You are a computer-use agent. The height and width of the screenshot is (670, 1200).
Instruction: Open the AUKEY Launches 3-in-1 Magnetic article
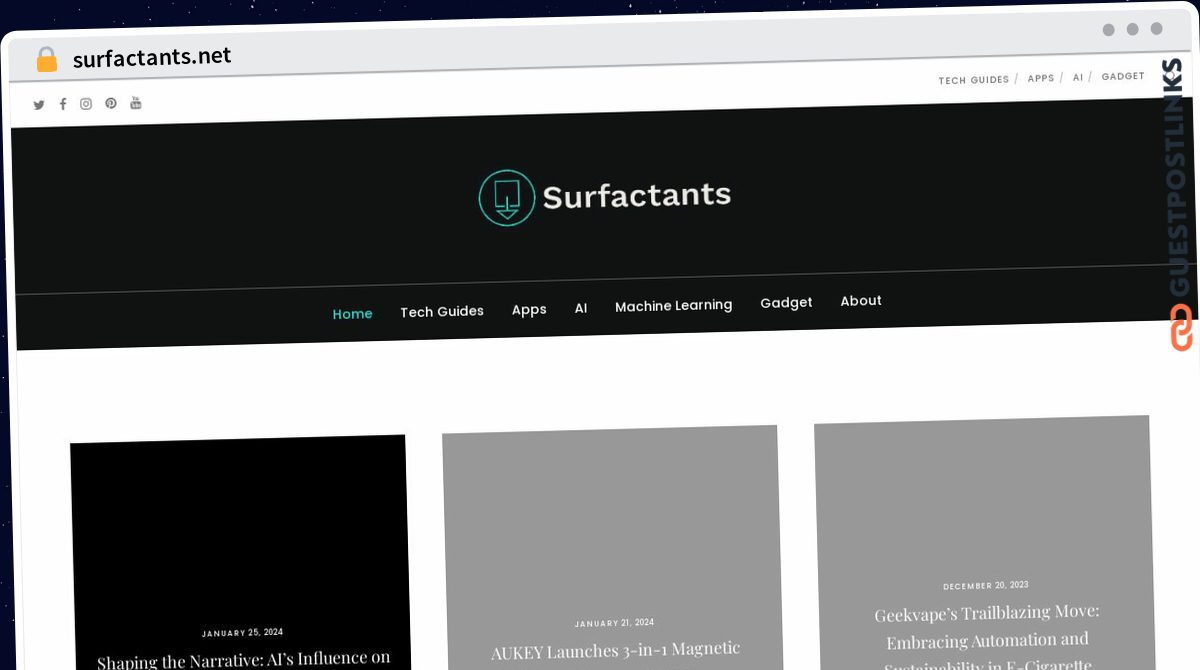pos(615,651)
